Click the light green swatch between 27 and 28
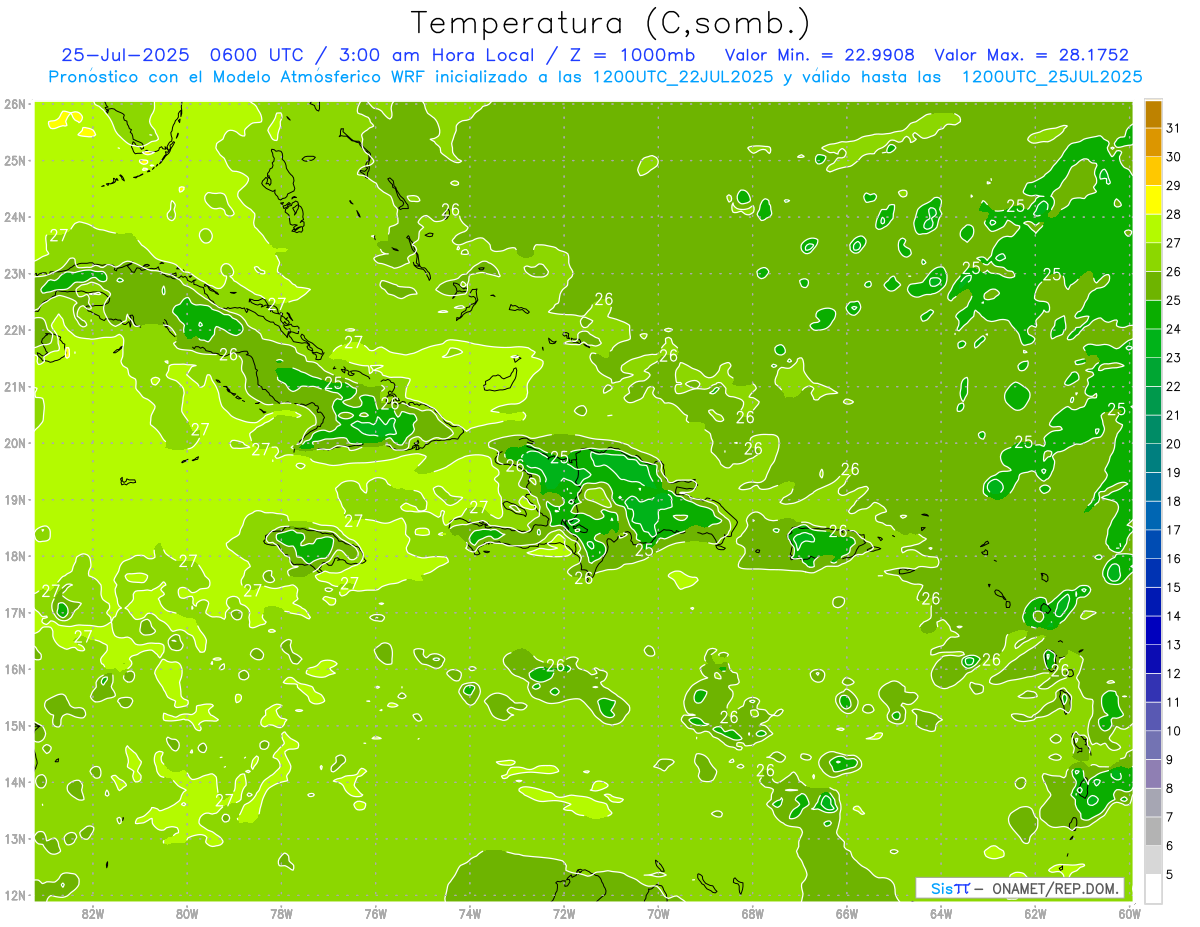The image size is (1200, 927). click(x=1153, y=229)
